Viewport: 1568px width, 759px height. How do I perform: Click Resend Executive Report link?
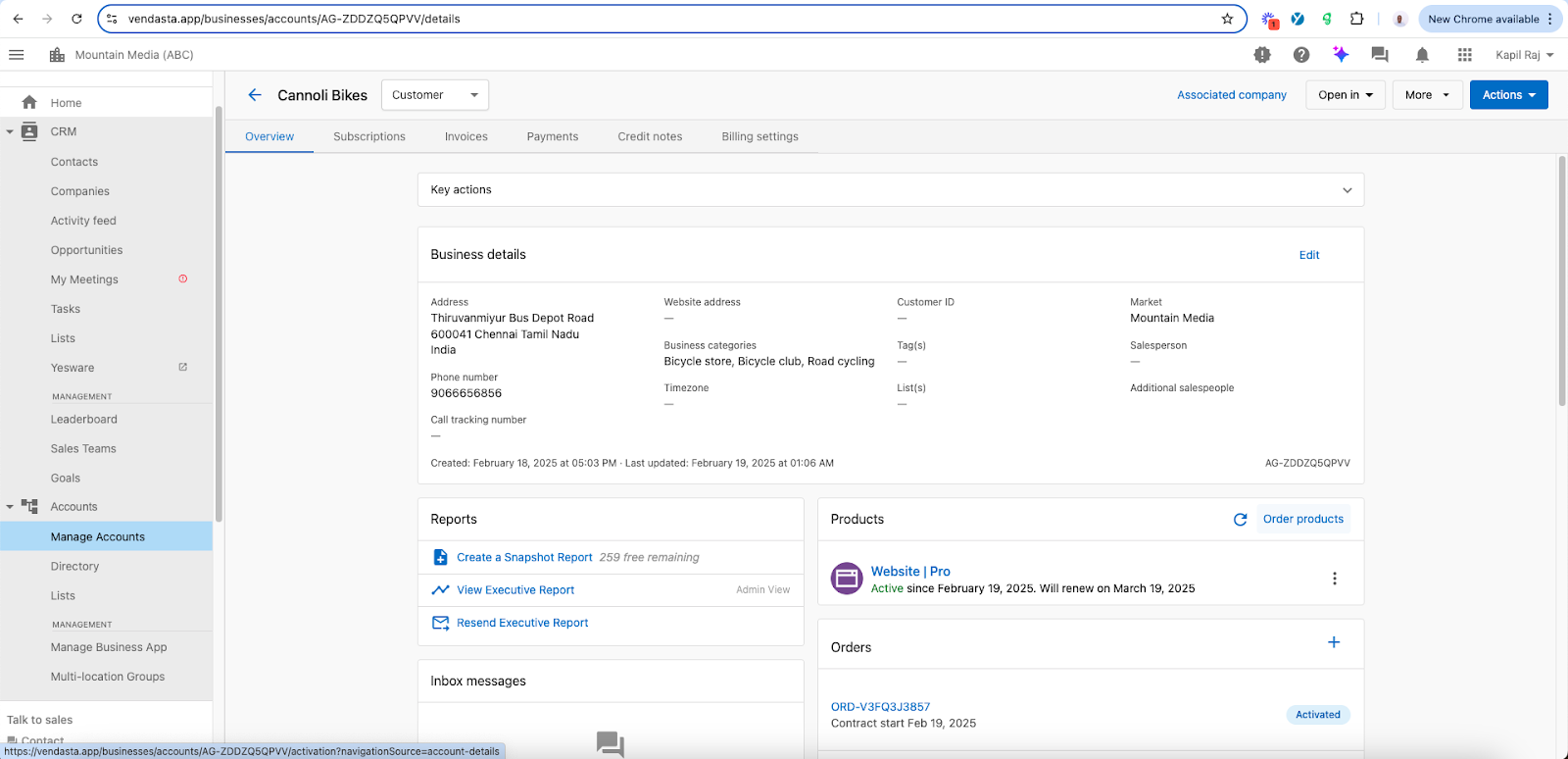click(522, 623)
